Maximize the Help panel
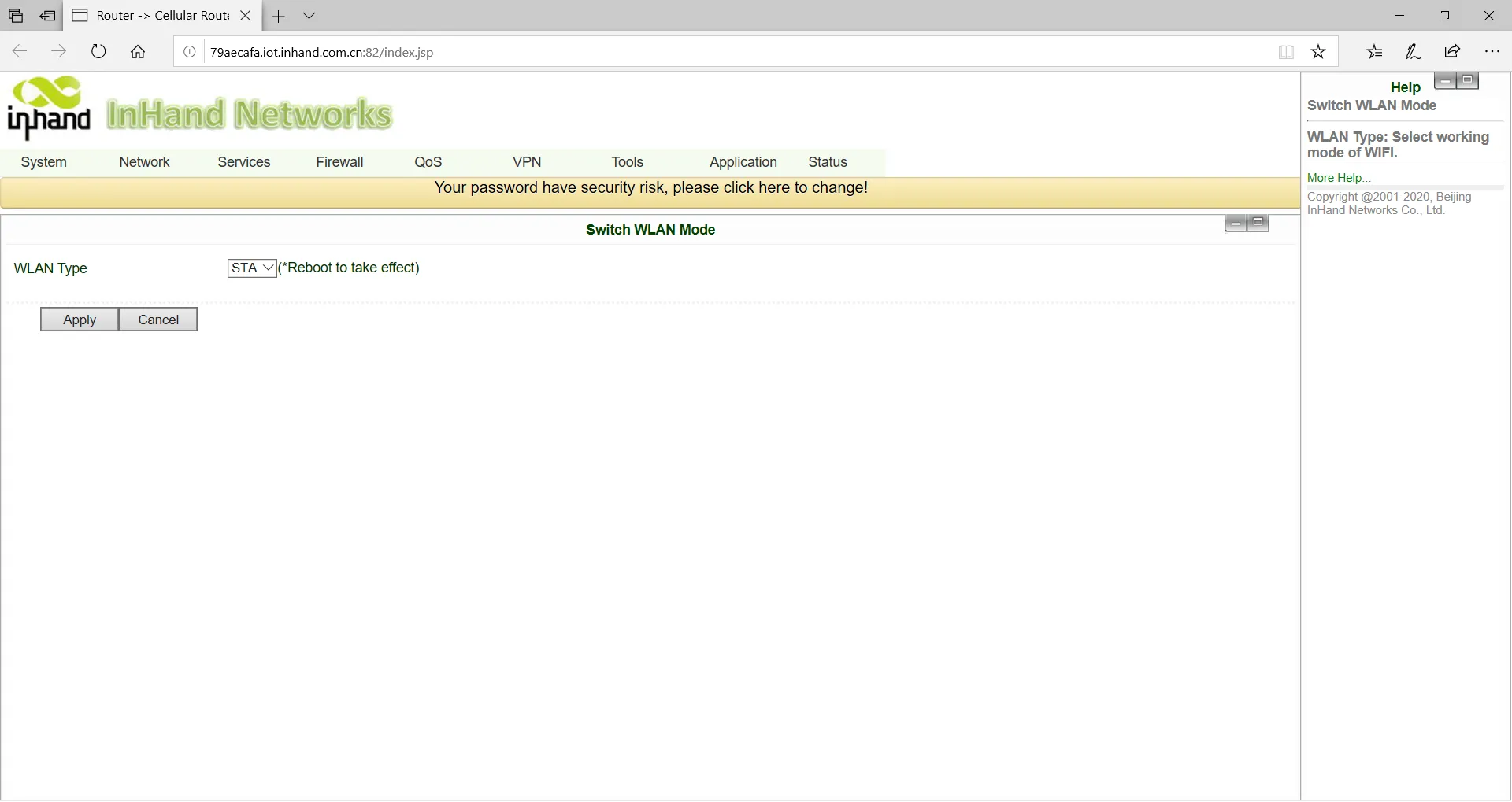1512x802 pixels. point(1467,79)
